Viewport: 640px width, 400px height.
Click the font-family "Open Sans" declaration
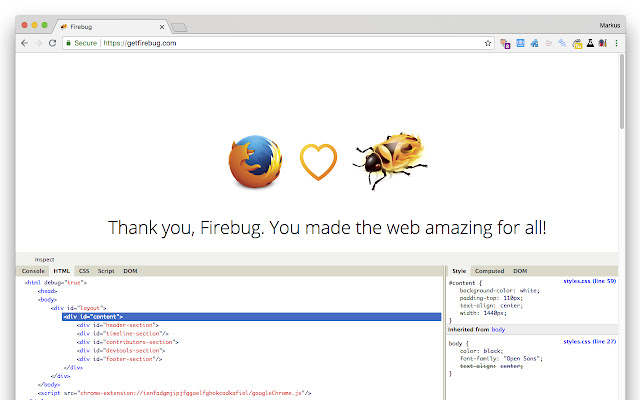501,358
